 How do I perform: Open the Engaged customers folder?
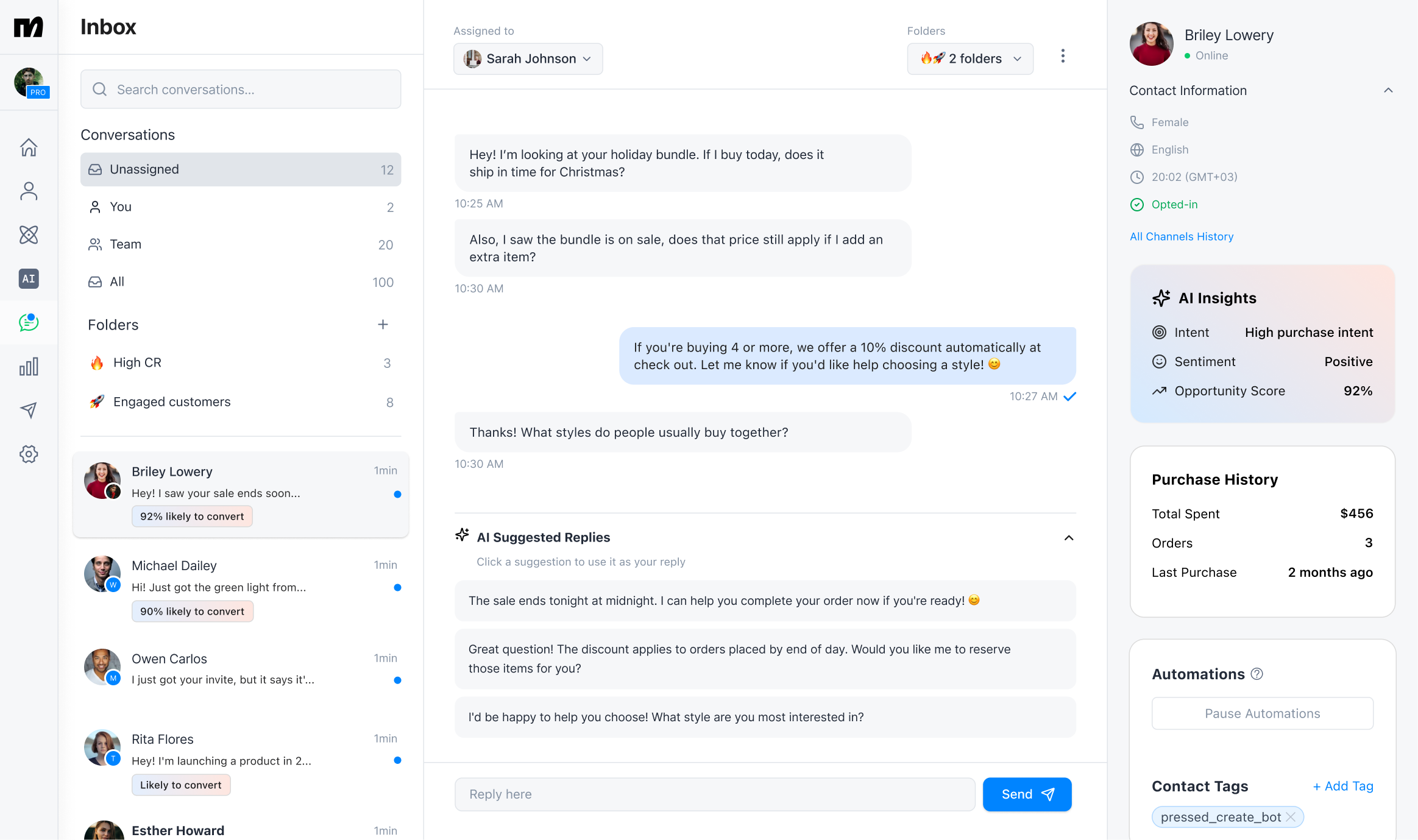tap(172, 402)
